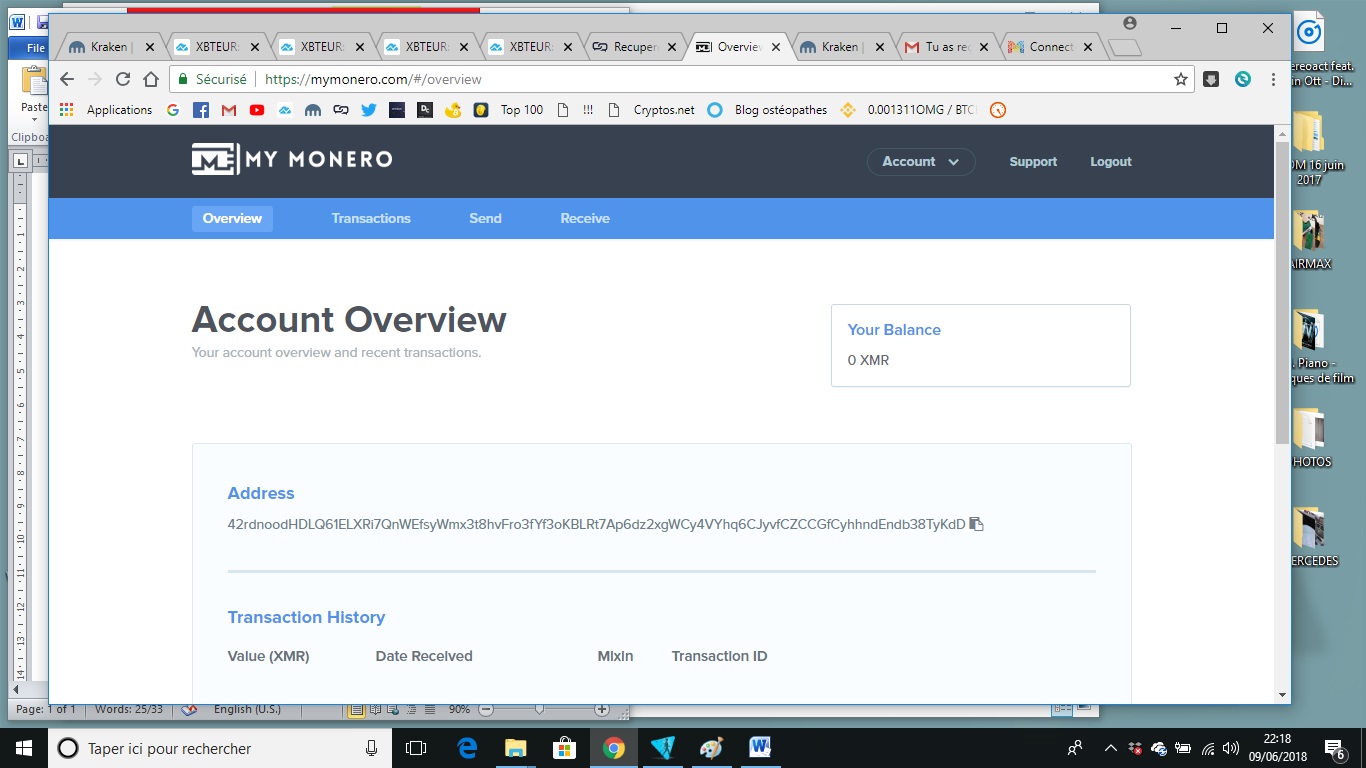
Task: Bookmark this page with the star icon
Action: pyautogui.click(x=1181, y=79)
